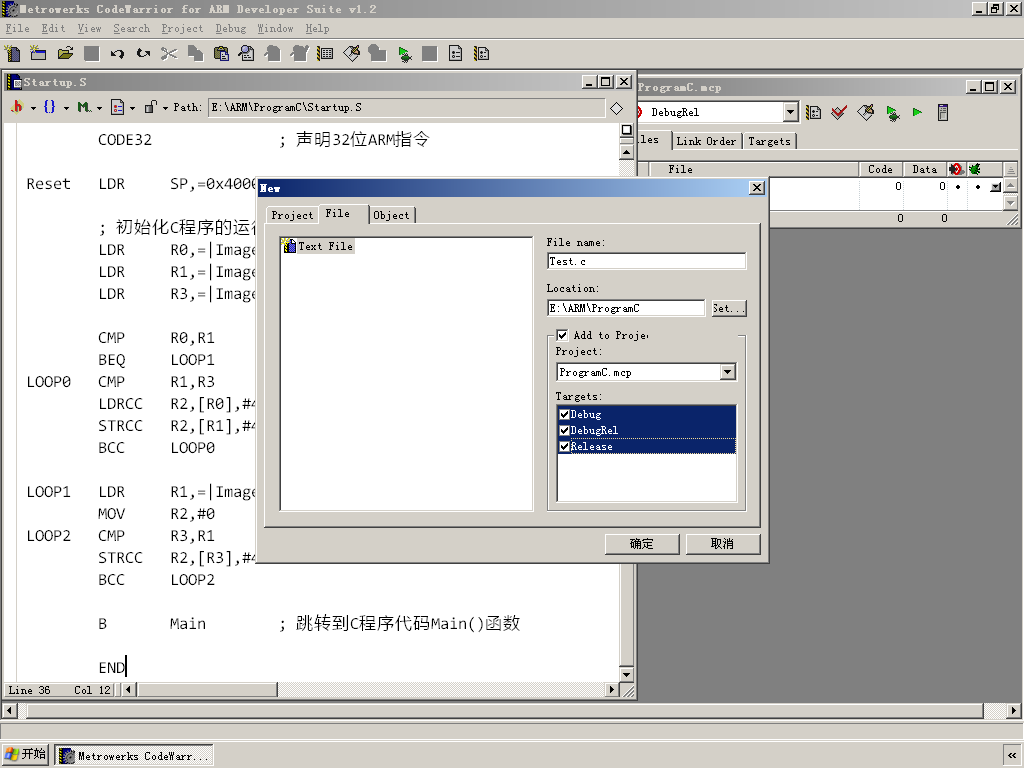Click Synchronize Modification Dates checkmark icon

click(x=839, y=112)
